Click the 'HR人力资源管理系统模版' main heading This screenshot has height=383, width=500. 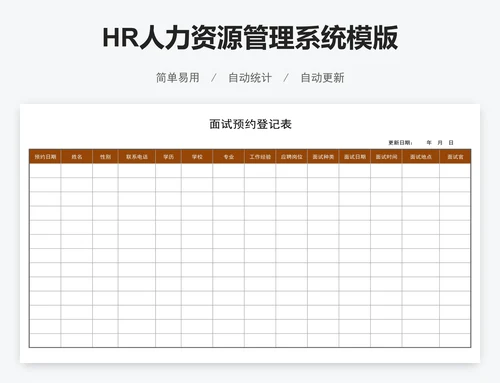(250, 37)
